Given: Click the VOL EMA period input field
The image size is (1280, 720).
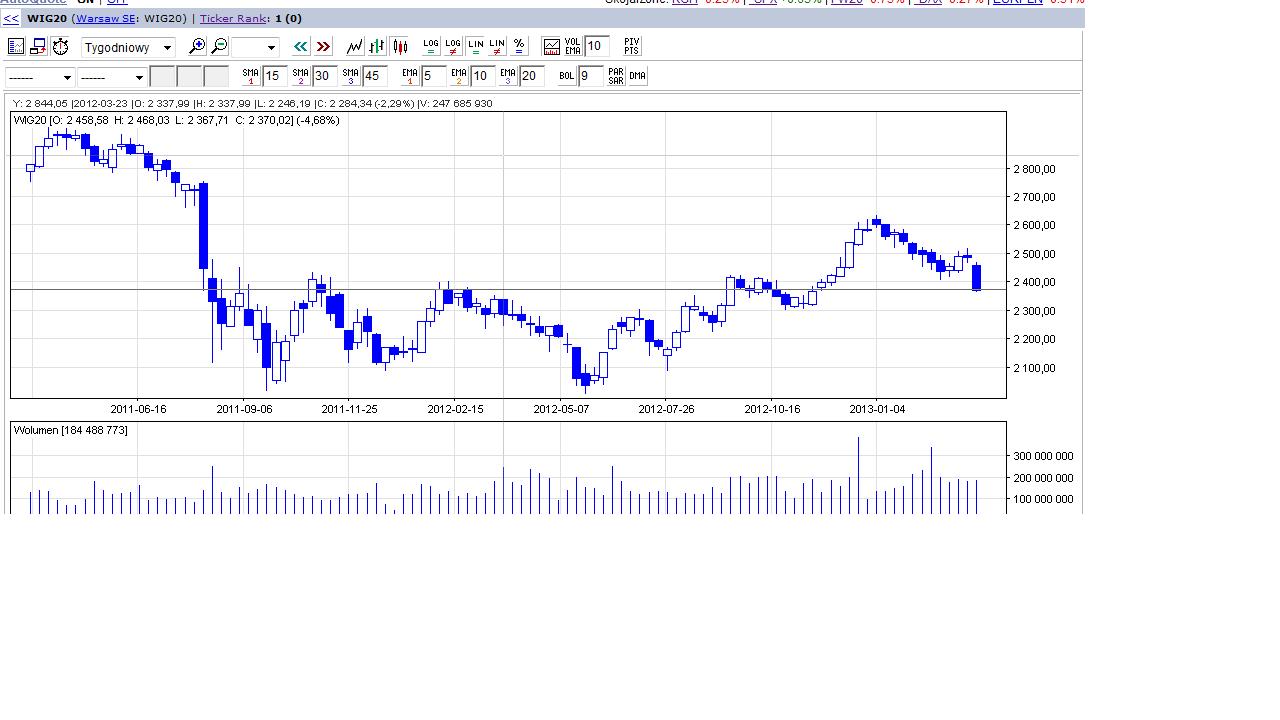Looking at the screenshot, I should coord(597,46).
